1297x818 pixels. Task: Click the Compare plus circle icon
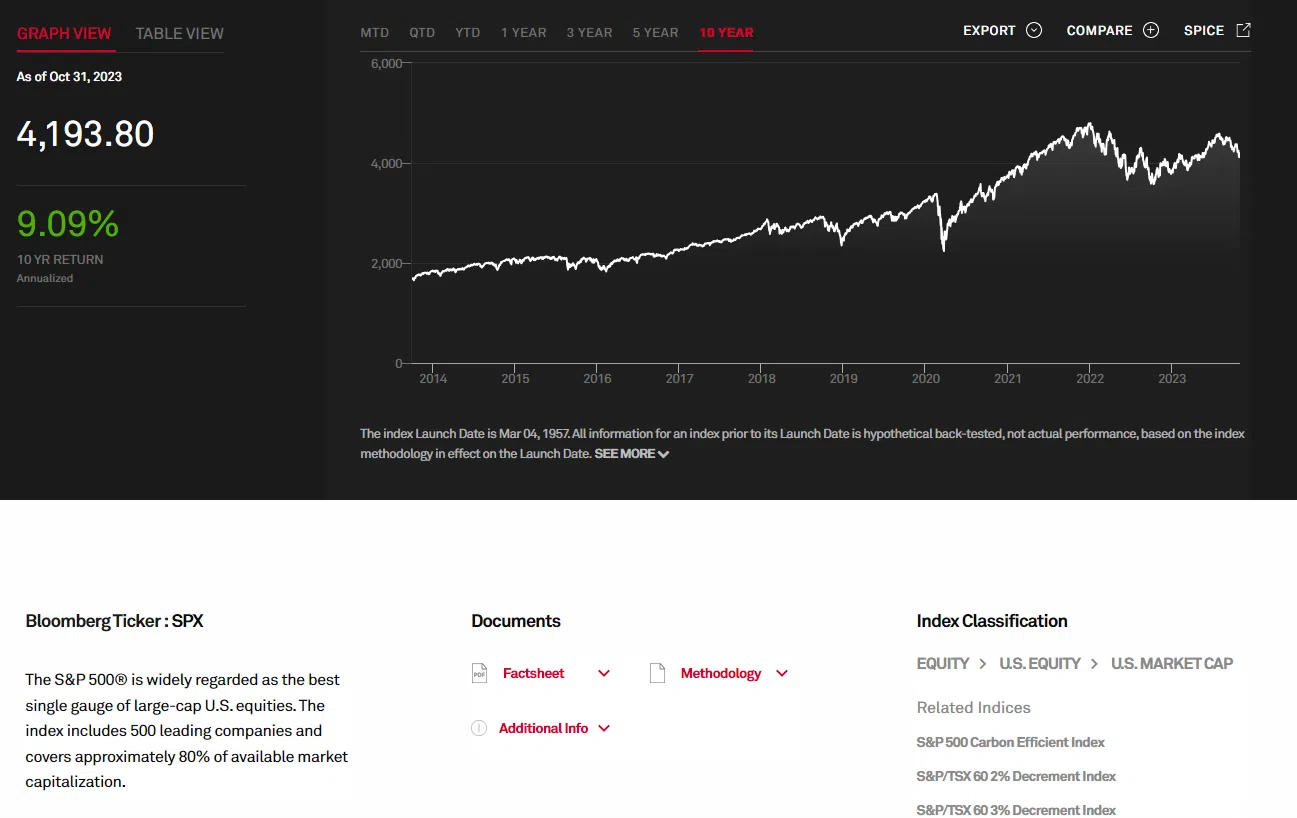point(1151,30)
